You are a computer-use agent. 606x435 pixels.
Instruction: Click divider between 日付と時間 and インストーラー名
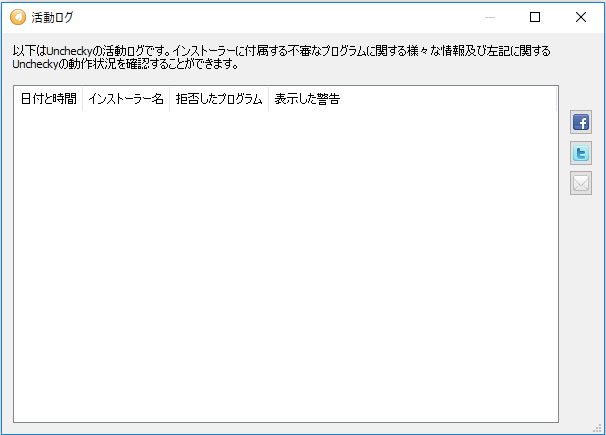tap(83, 100)
